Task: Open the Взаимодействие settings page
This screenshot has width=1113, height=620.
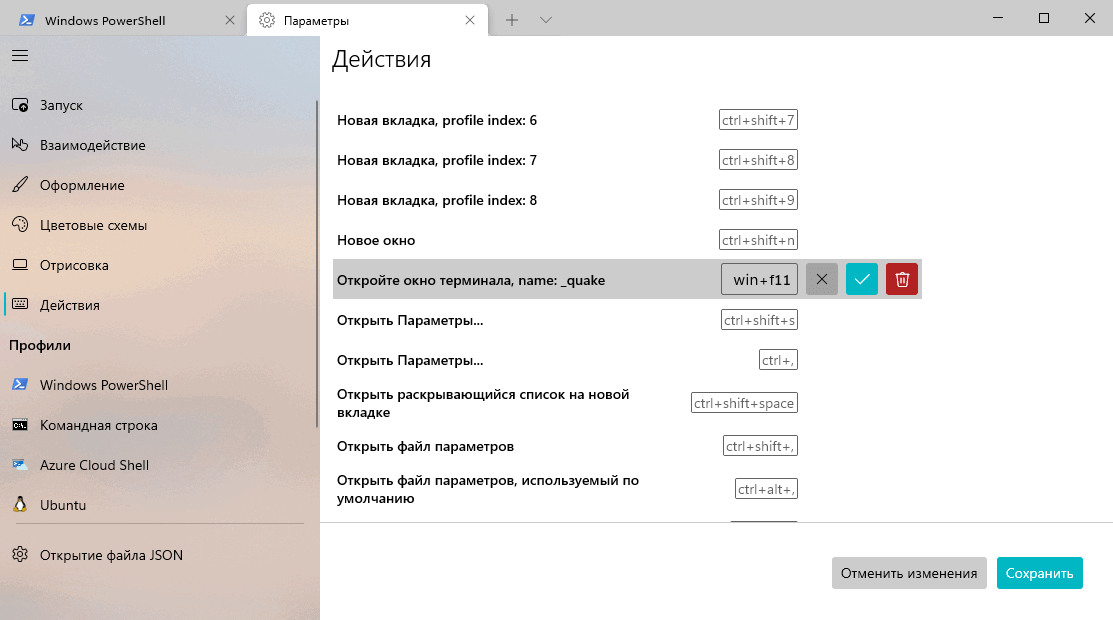Action: click(x=158, y=145)
